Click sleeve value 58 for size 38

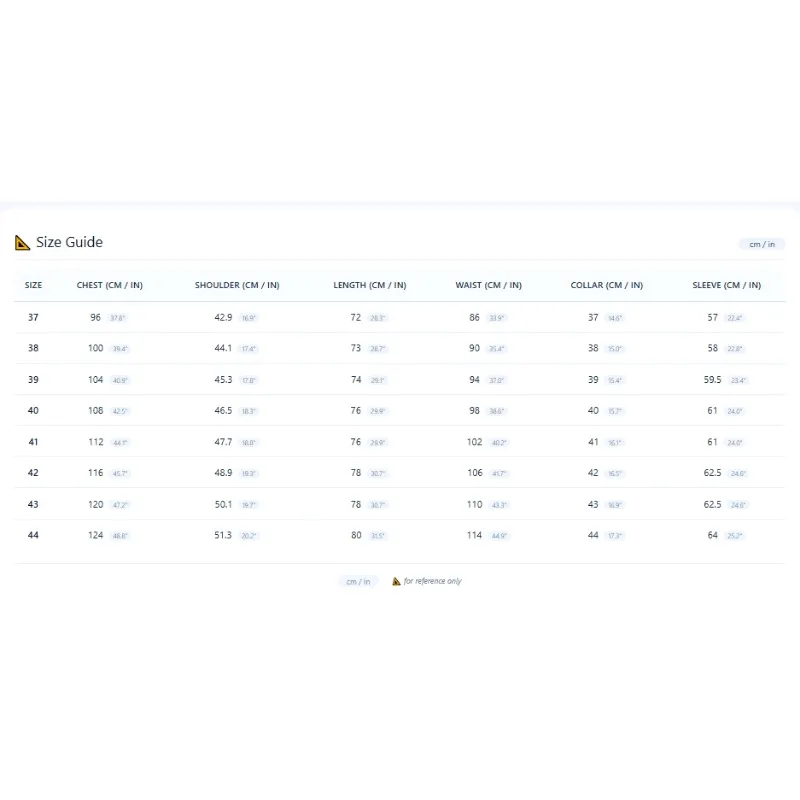pyautogui.click(x=712, y=348)
